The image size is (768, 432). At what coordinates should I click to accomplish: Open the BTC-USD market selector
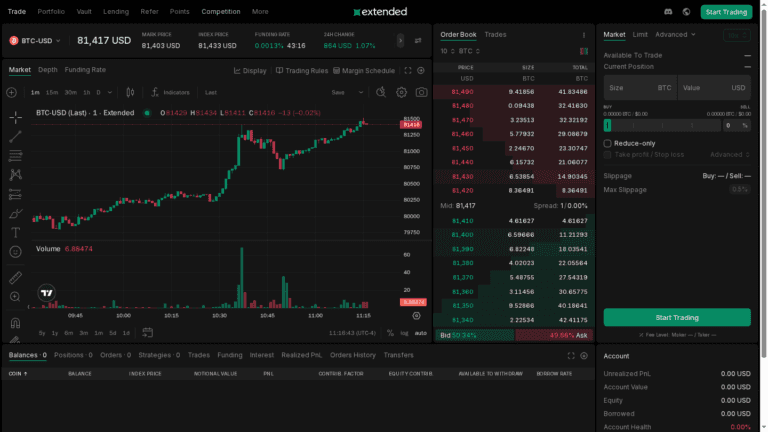pyautogui.click(x=35, y=41)
